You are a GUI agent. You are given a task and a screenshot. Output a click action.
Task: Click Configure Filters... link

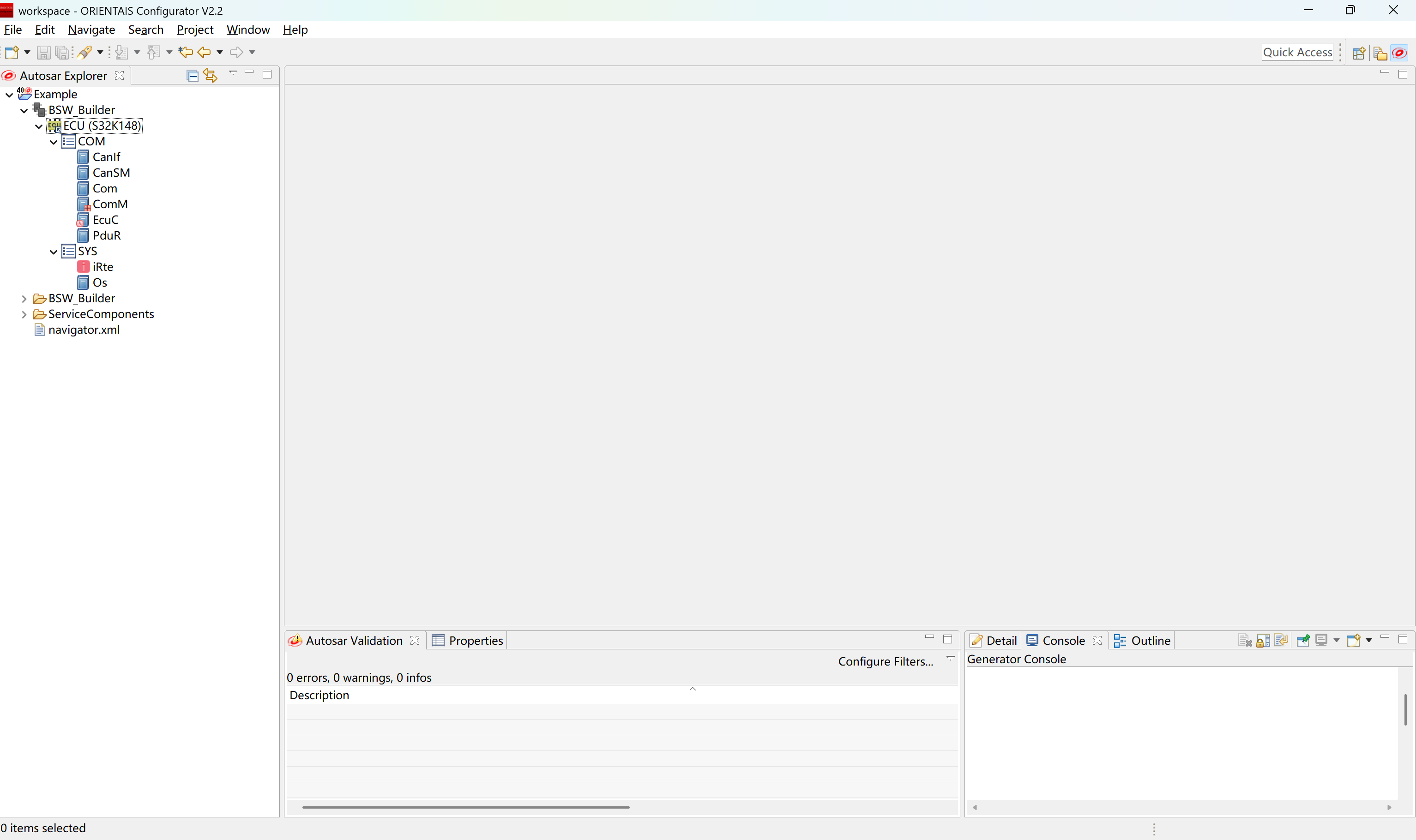pyautogui.click(x=885, y=661)
